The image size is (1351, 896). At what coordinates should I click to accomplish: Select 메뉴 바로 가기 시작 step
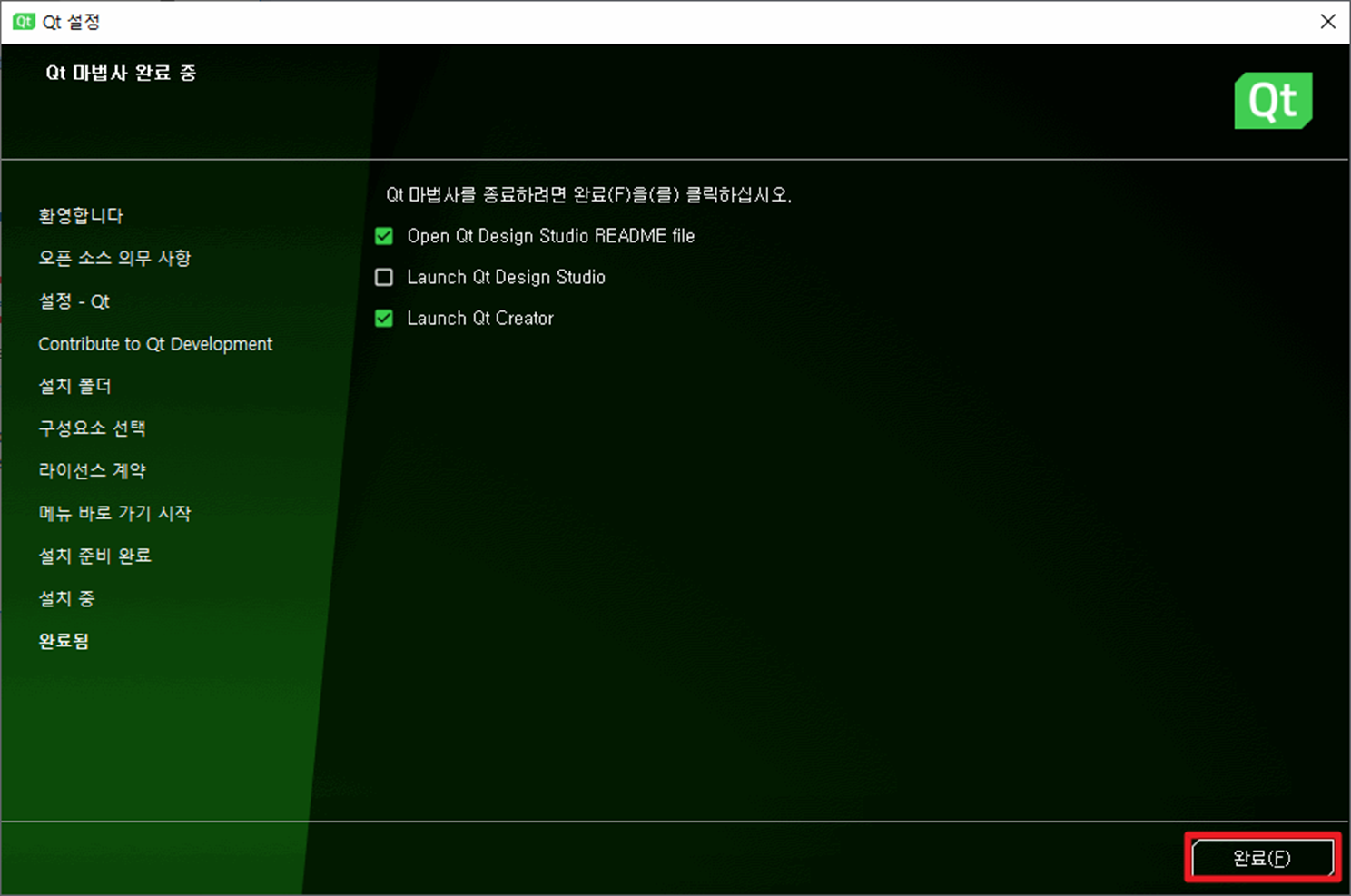click(x=114, y=513)
